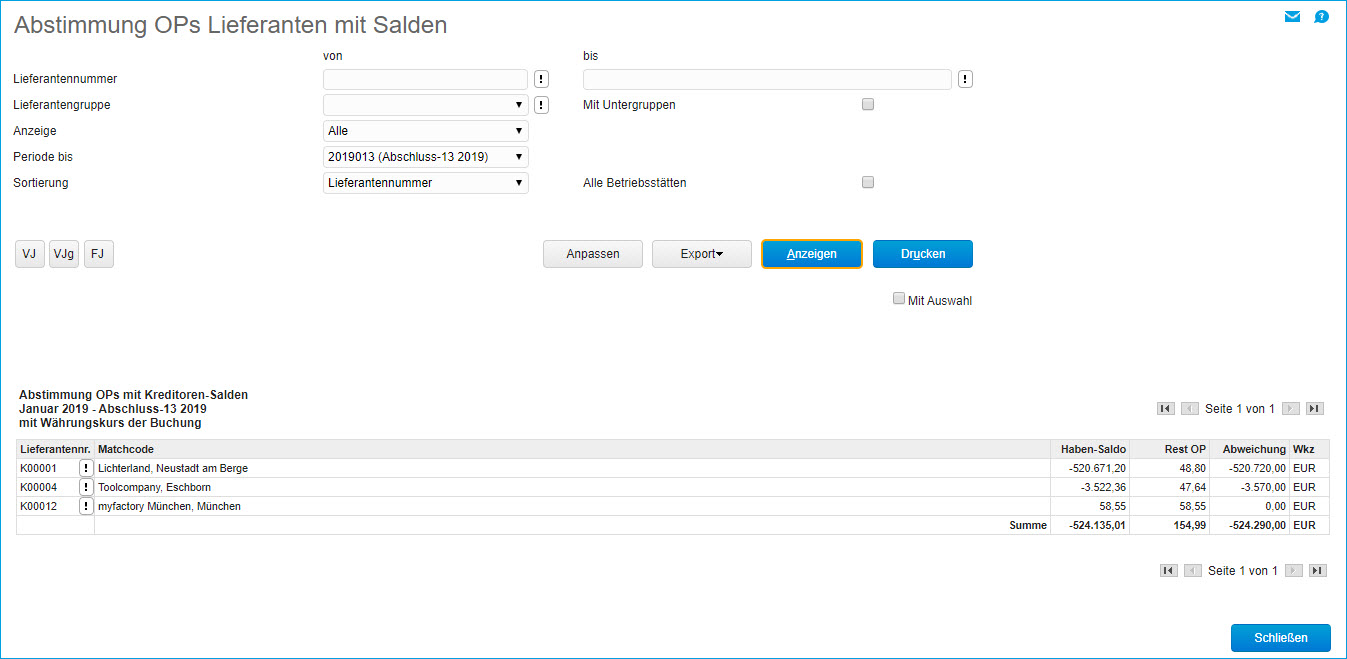1347x659 pixels.
Task: Open details icon for supplier K00001
Action: (x=86, y=468)
